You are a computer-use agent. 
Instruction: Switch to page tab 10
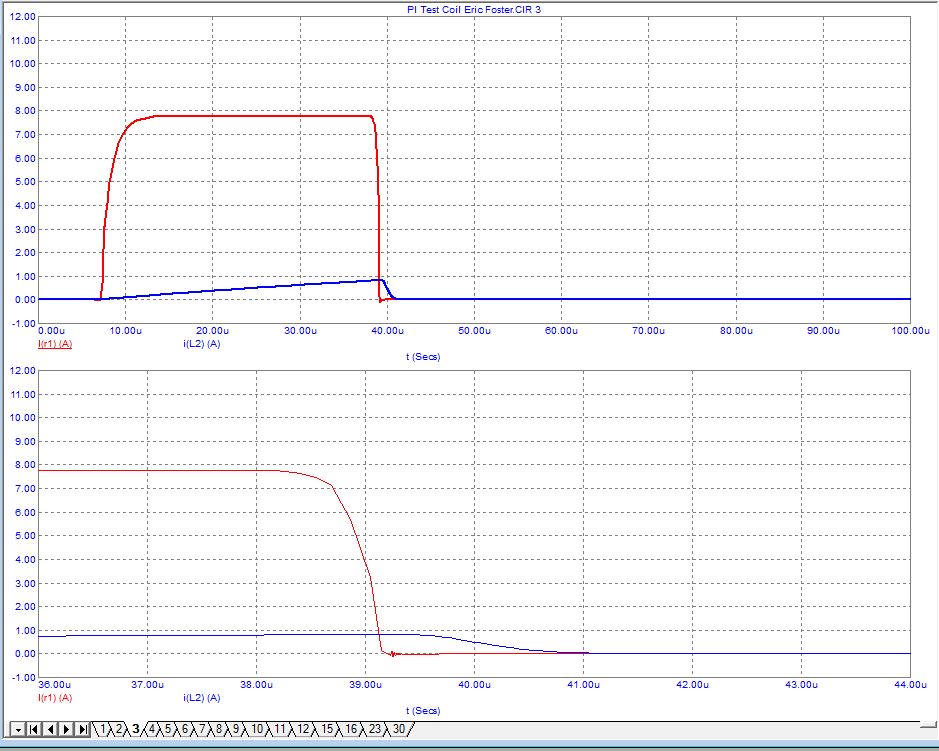258,729
